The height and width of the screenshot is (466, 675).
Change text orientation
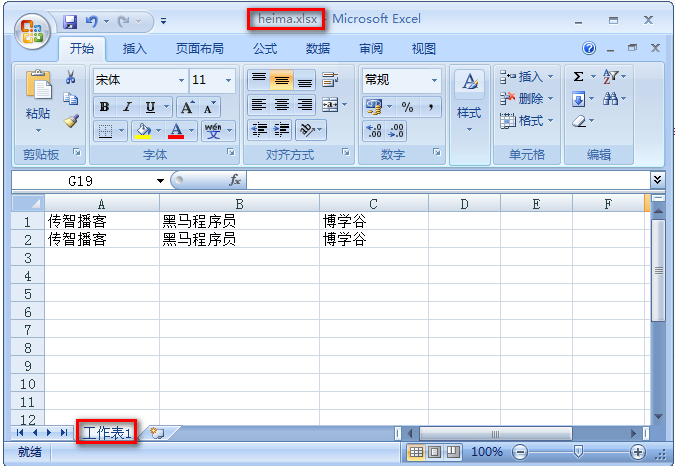pyautogui.click(x=307, y=130)
